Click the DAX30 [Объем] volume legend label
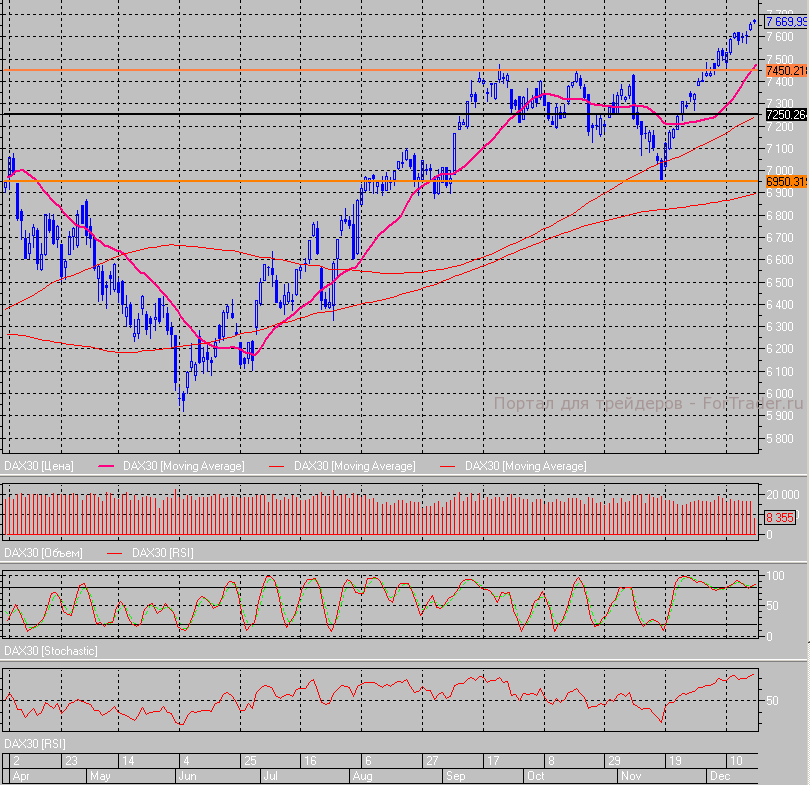Viewport: 810px width, 785px height. click(x=43, y=553)
